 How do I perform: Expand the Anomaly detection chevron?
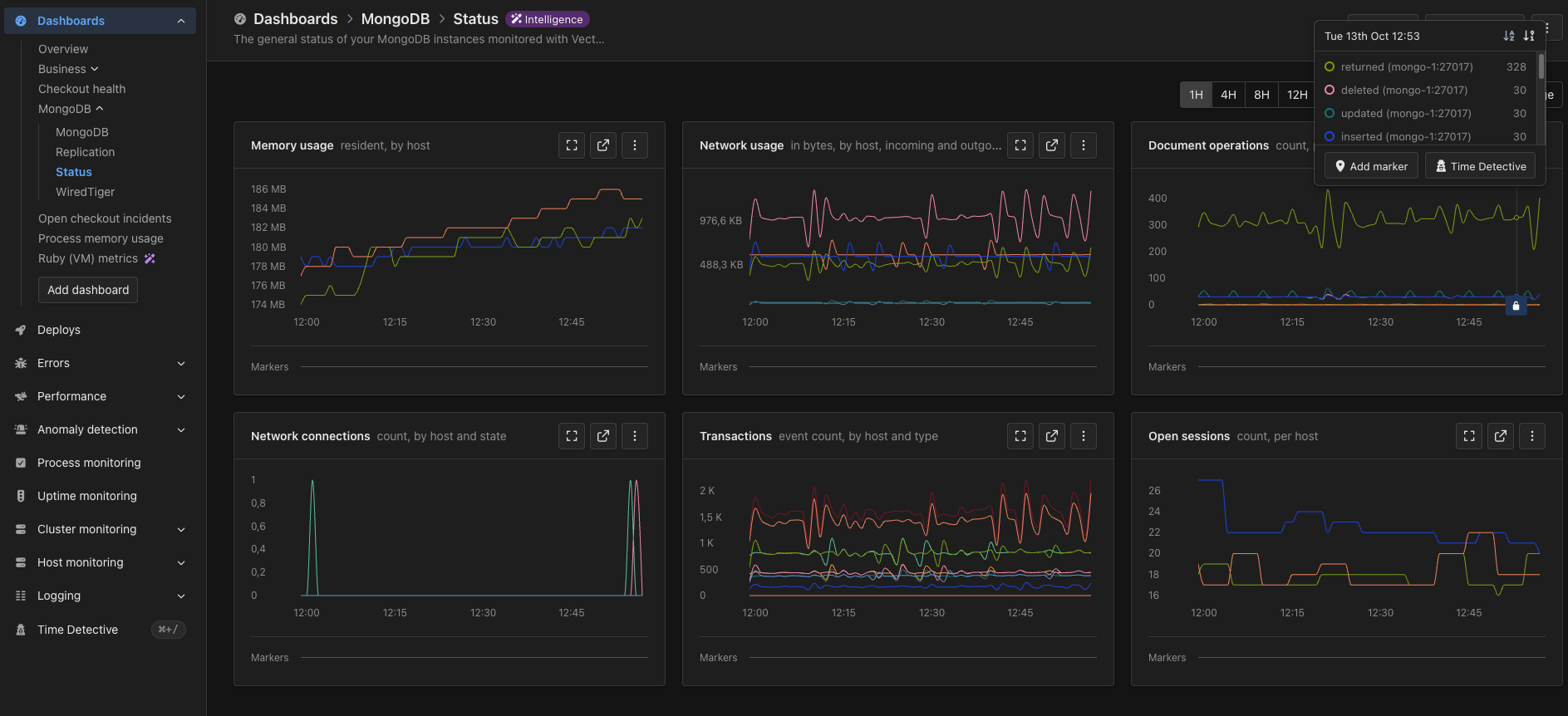point(181,429)
